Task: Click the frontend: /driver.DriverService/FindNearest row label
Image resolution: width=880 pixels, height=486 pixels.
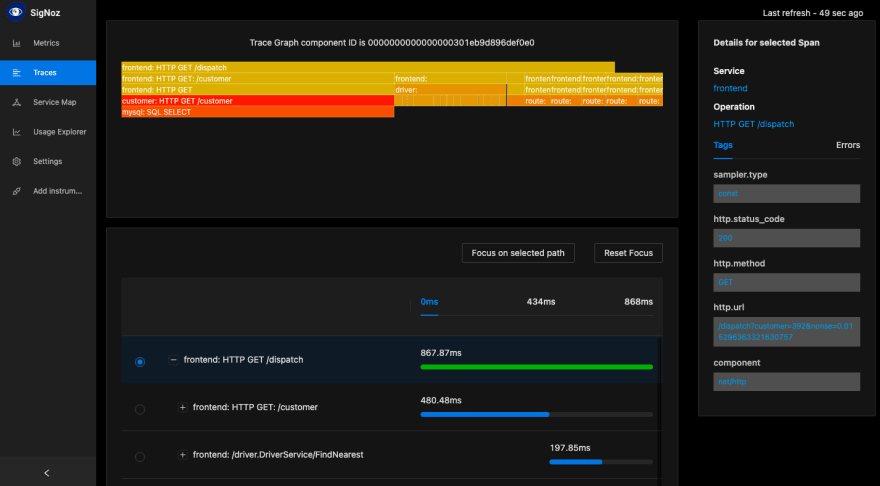Action: click(278, 455)
